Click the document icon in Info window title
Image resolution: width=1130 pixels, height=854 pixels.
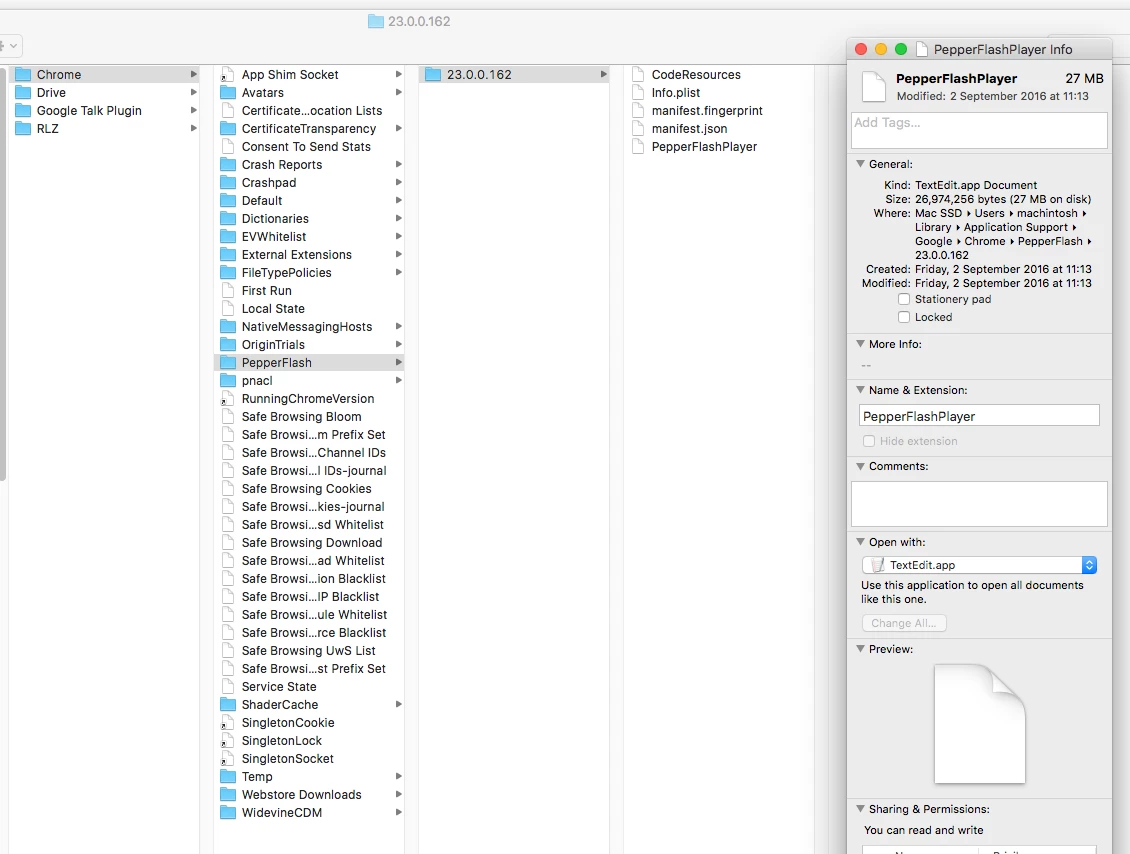pos(922,49)
